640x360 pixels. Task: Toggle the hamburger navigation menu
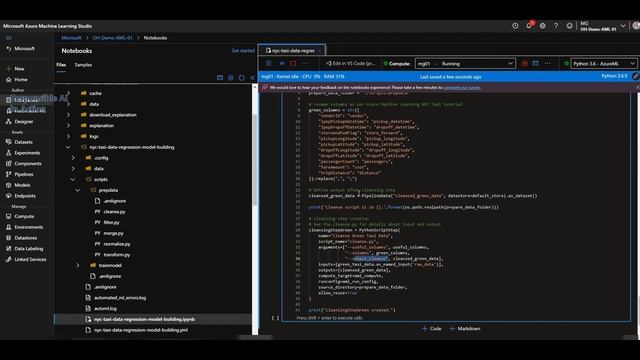click(9, 38)
